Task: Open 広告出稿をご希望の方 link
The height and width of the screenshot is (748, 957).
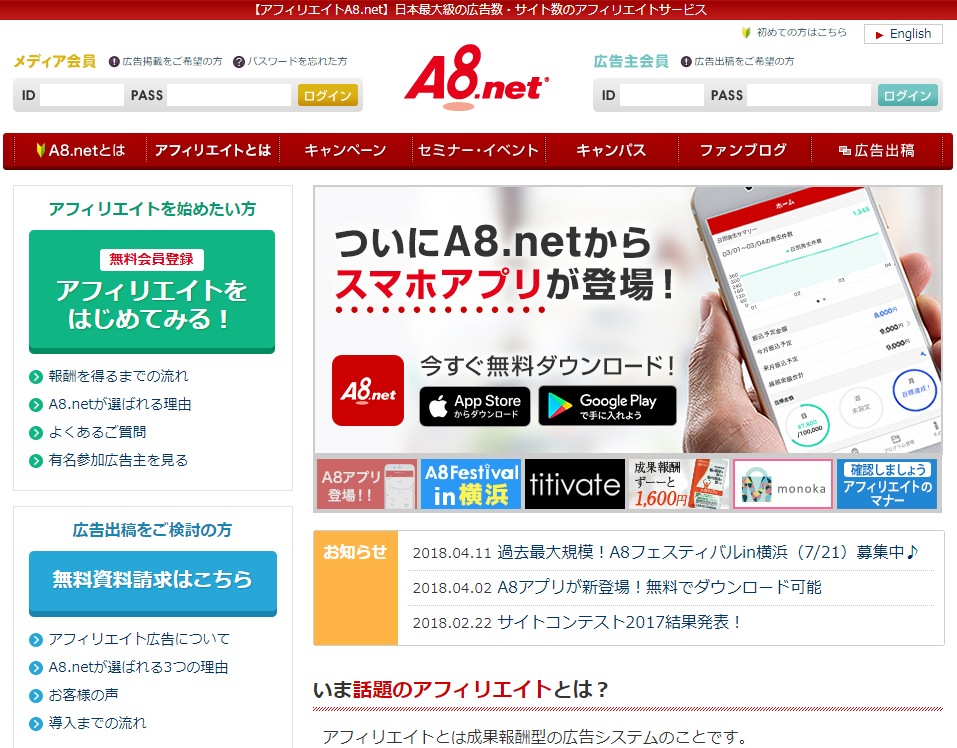Action: coord(744,62)
